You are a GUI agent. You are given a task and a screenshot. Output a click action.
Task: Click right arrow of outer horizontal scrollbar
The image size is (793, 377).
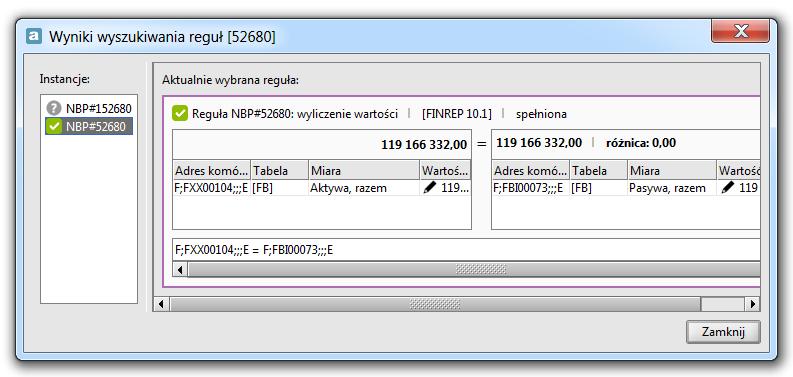point(753,304)
